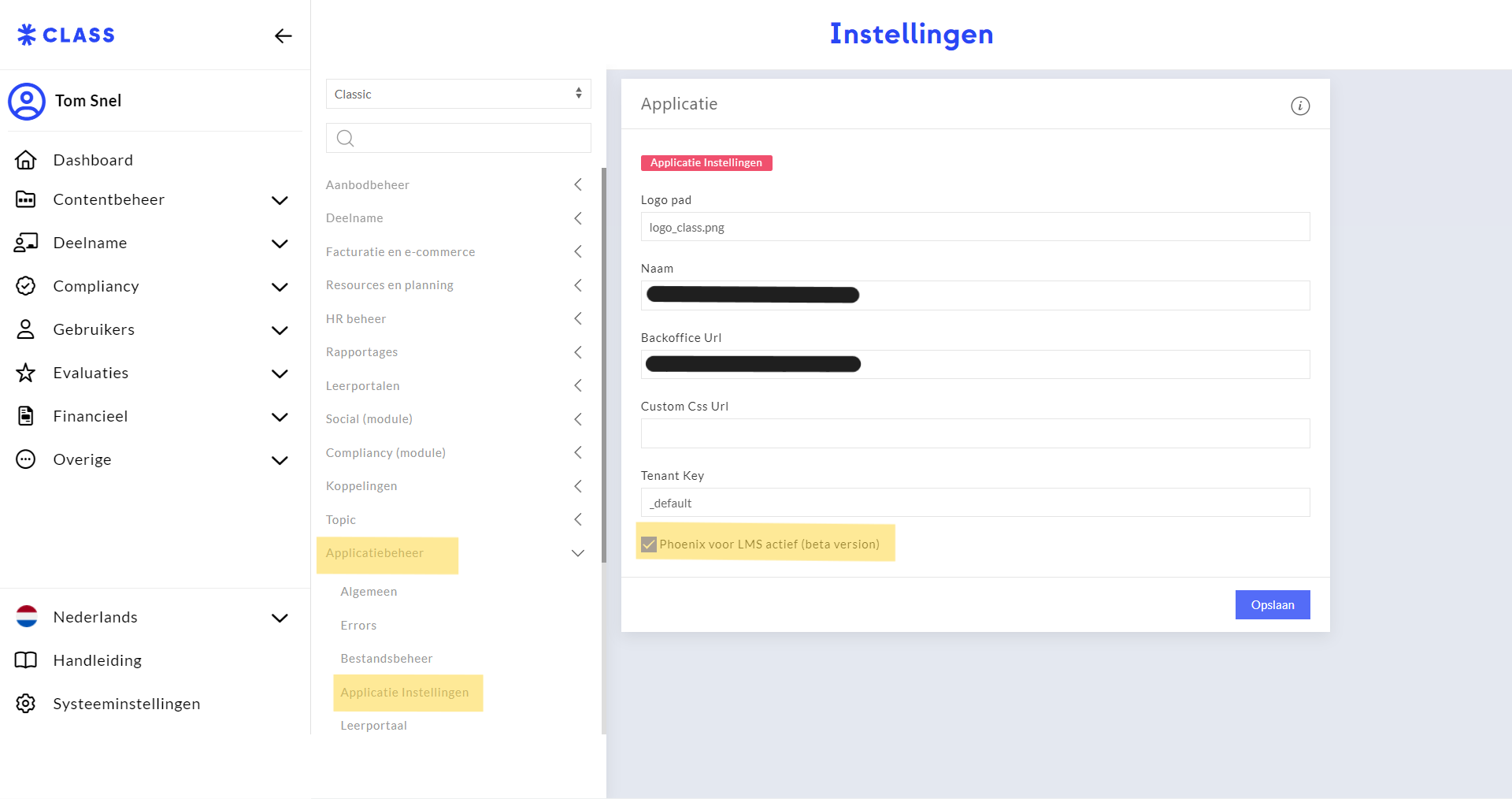Open the Classic theme dropdown
The image size is (1512, 799).
[x=458, y=94]
